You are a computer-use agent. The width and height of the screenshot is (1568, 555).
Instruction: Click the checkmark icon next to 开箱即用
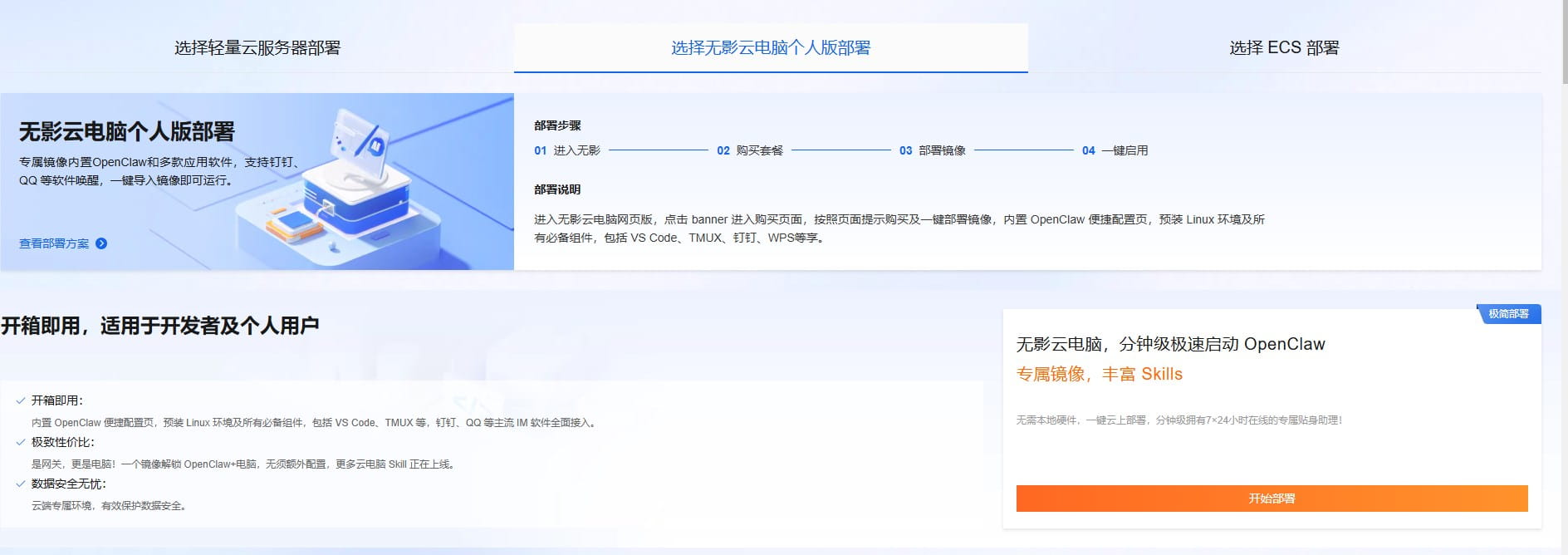point(21,400)
